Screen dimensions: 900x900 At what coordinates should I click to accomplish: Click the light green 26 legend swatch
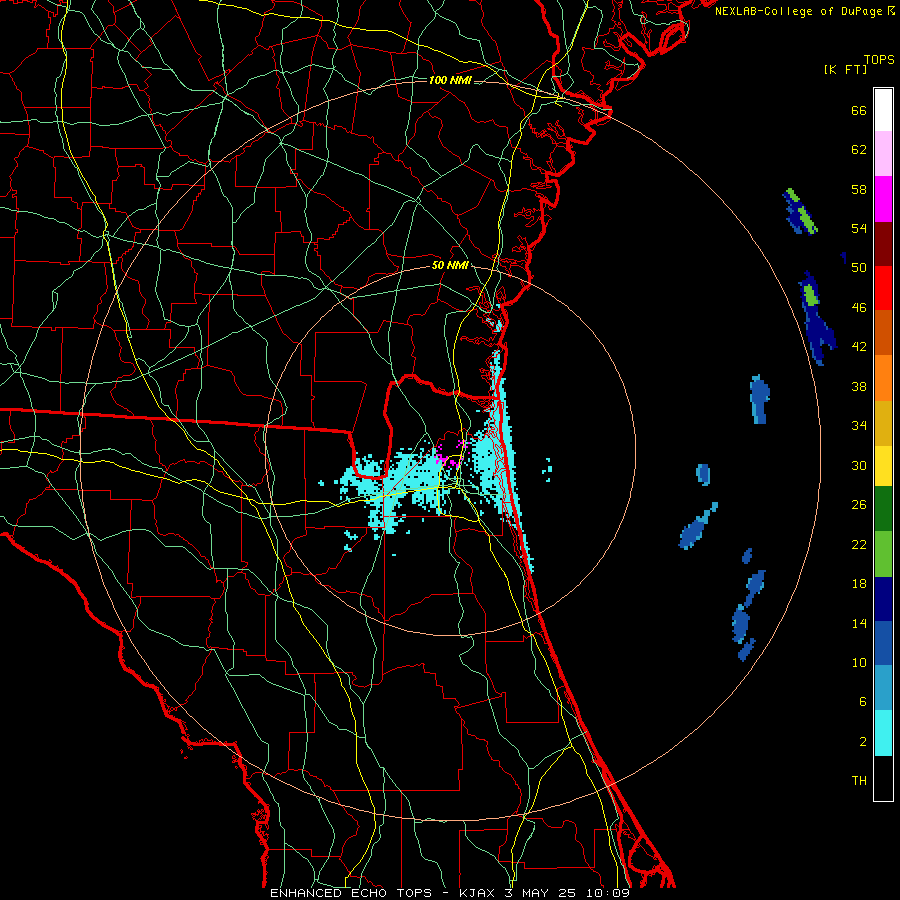[883, 554]
